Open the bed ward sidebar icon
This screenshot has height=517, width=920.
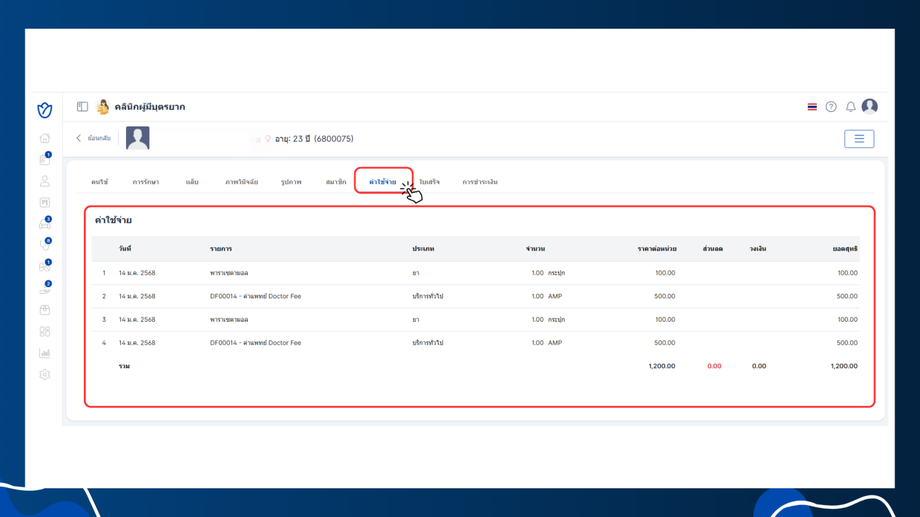click(x=45, y=224)
